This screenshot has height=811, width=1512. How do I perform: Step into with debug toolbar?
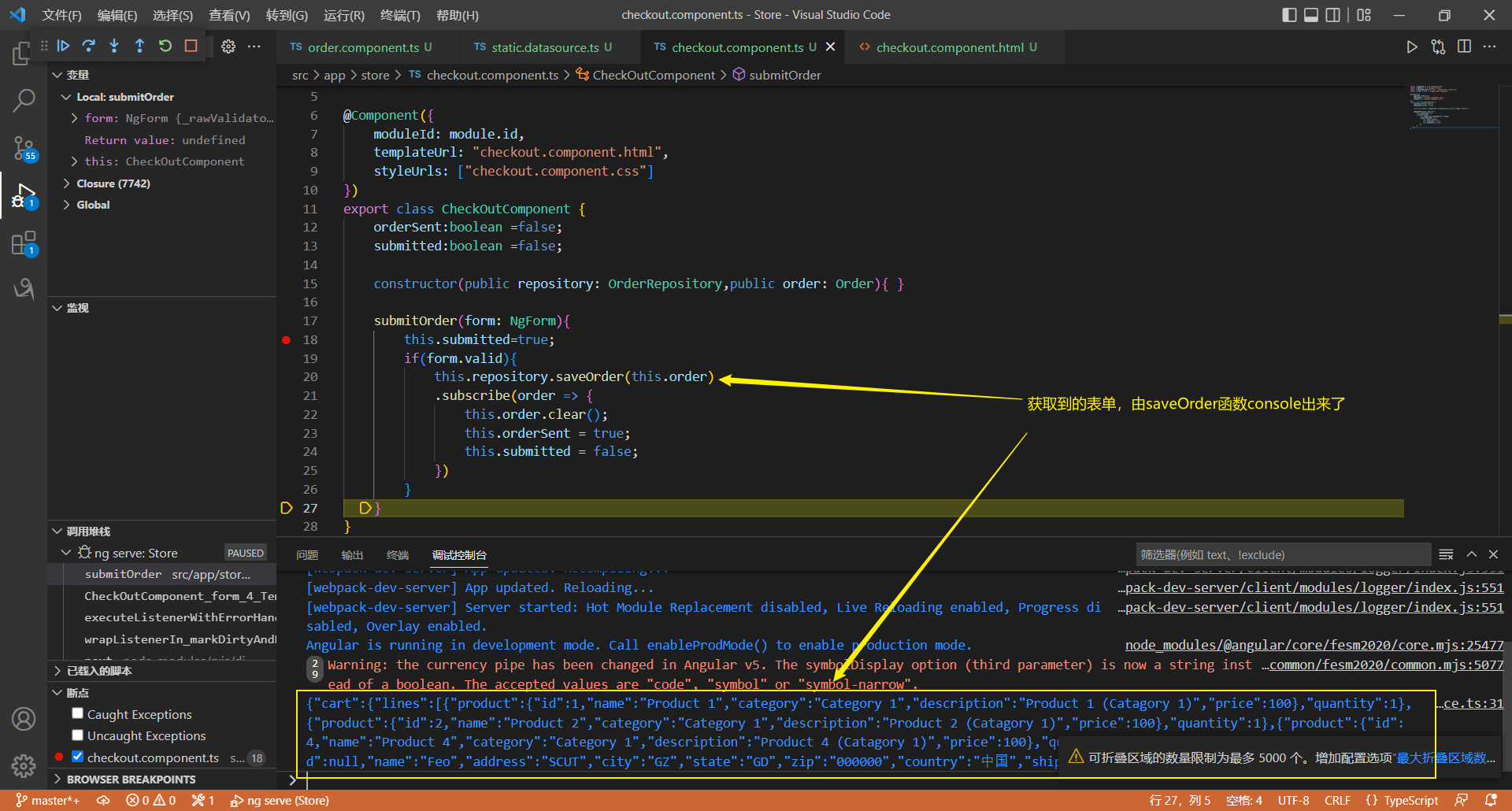(x=114, y=46)
